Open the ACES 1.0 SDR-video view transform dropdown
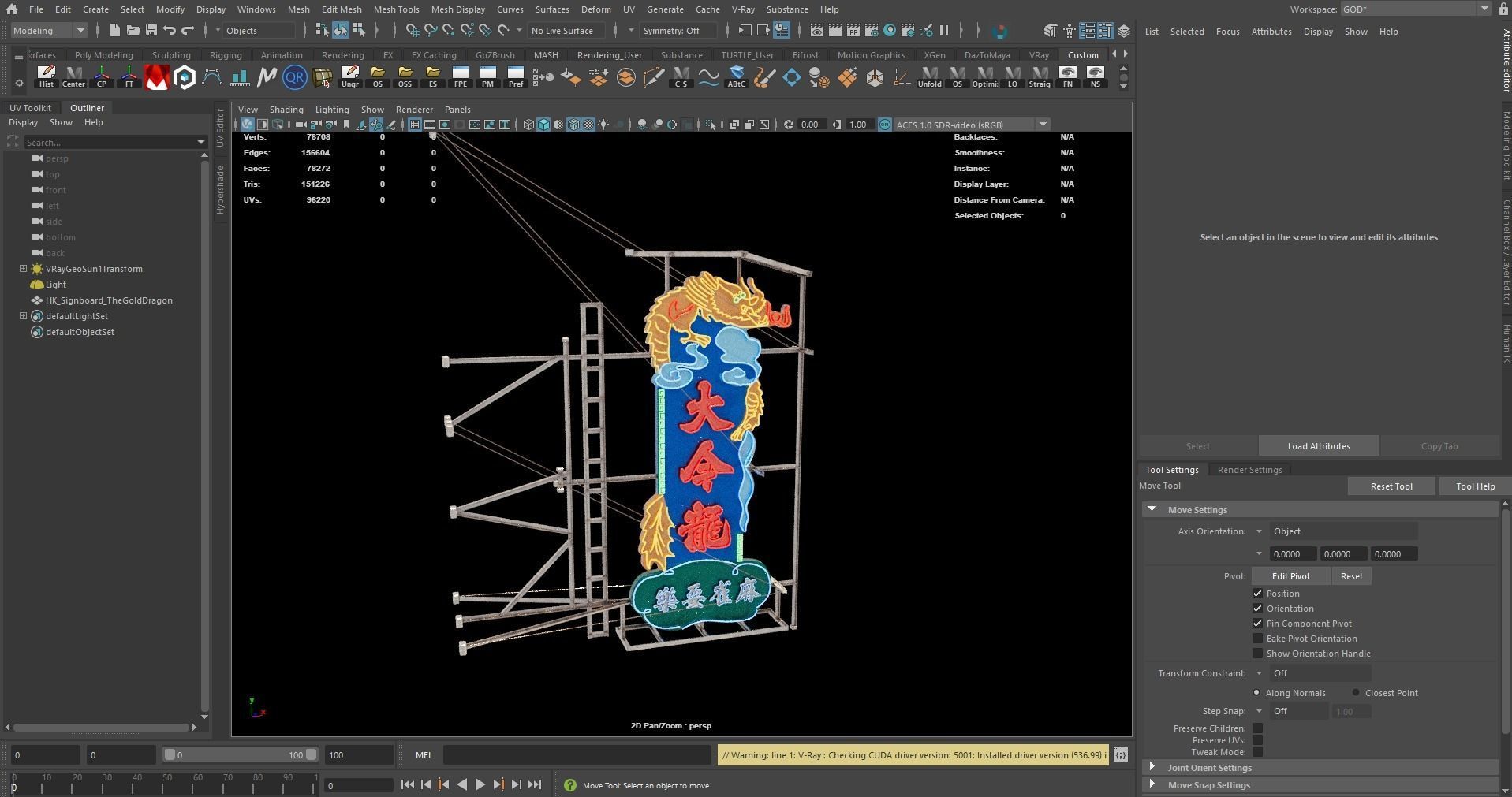Screen dimensions: 1512x797 coord(972,125)
